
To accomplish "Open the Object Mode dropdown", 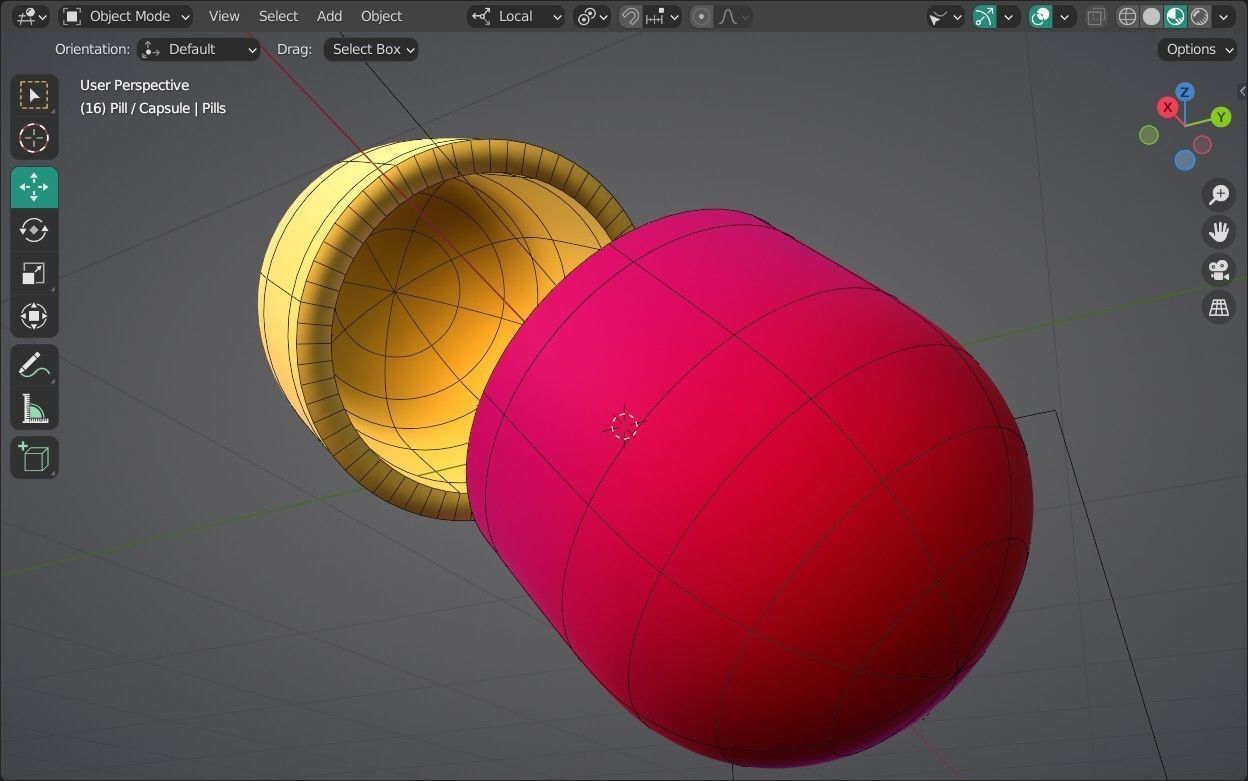I will [125, 16].
